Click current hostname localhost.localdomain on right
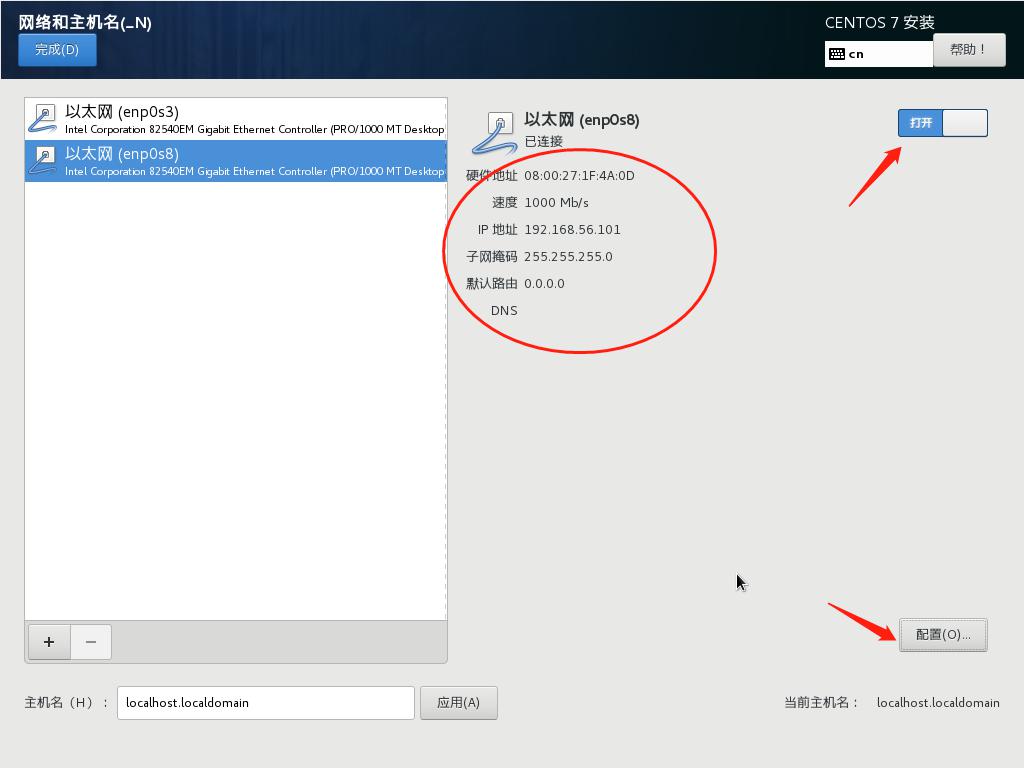Viewport: 1024px width, 768px height. click(938, 703)
